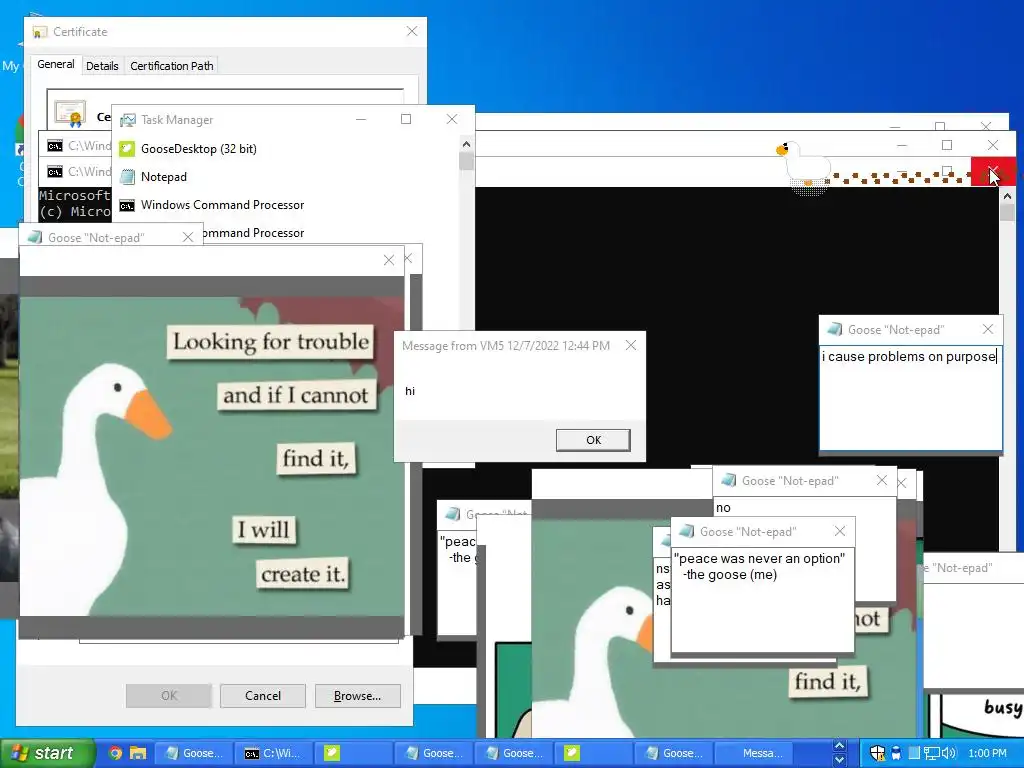Click the Browse... button
1024x768 pixels.
click(357, 696)
